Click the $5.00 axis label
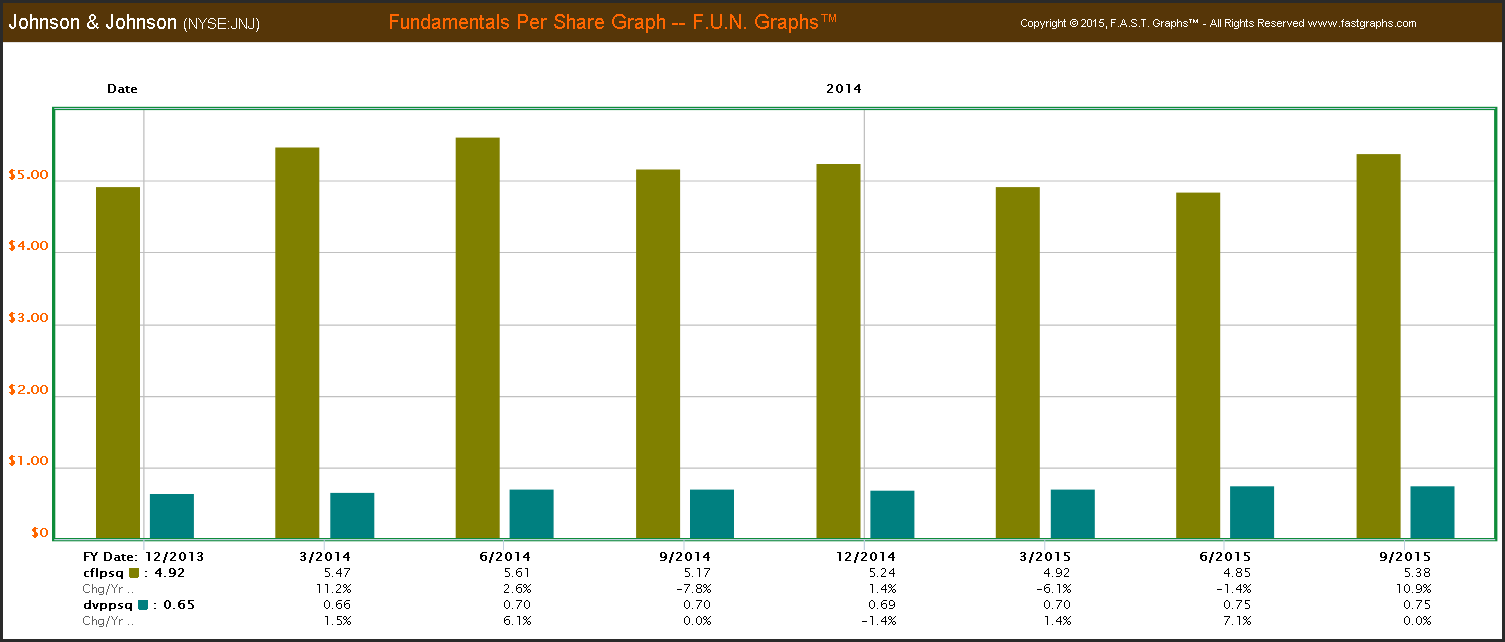 pos(28,175)
